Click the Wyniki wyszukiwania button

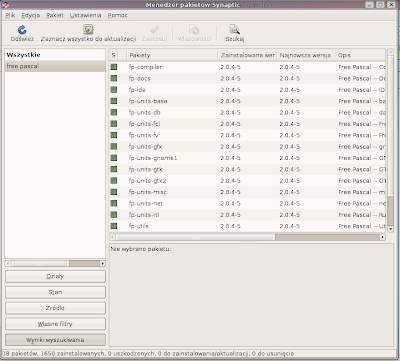[x=55, y=340]
